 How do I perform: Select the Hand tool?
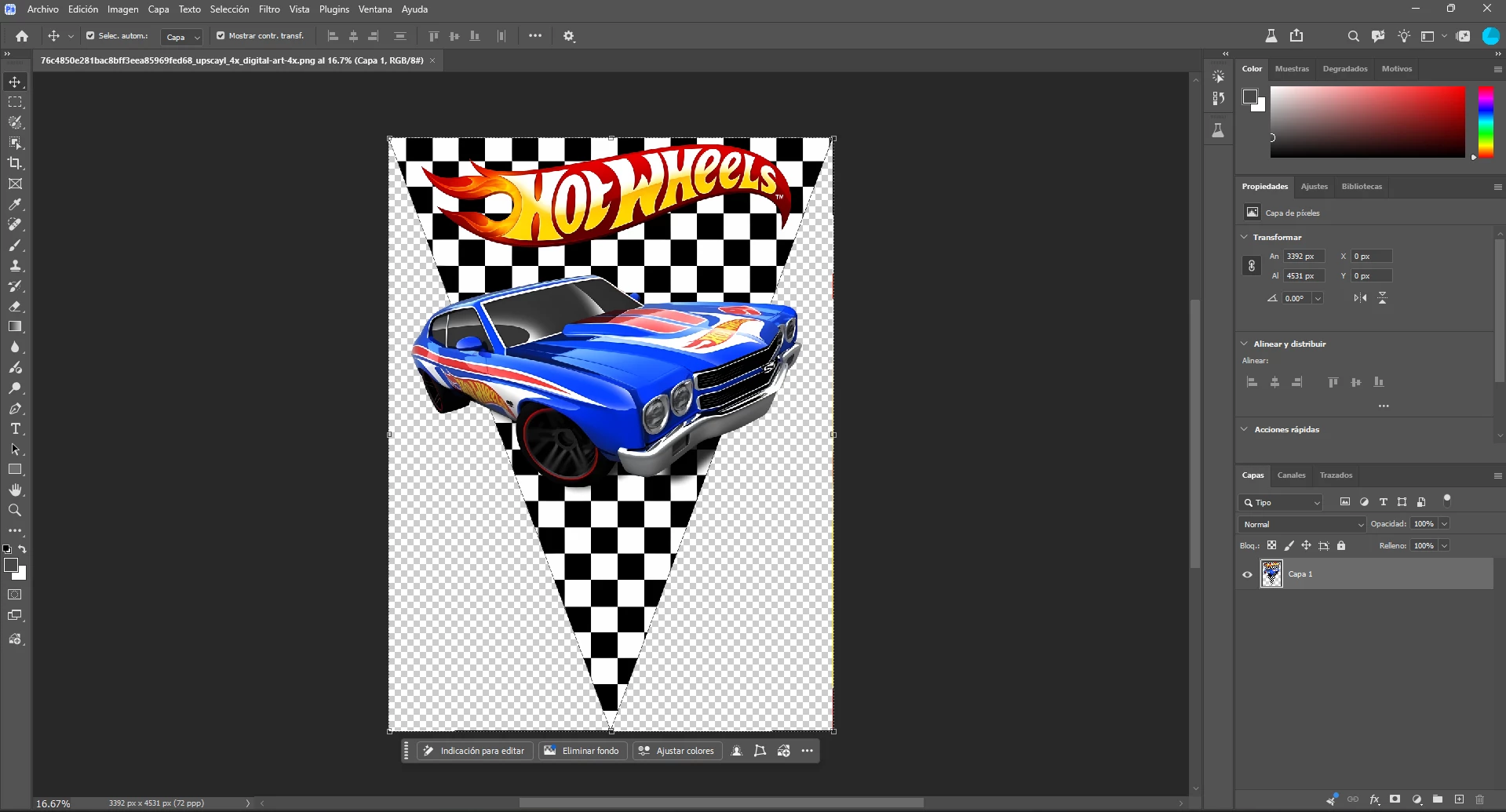(15, 490)
